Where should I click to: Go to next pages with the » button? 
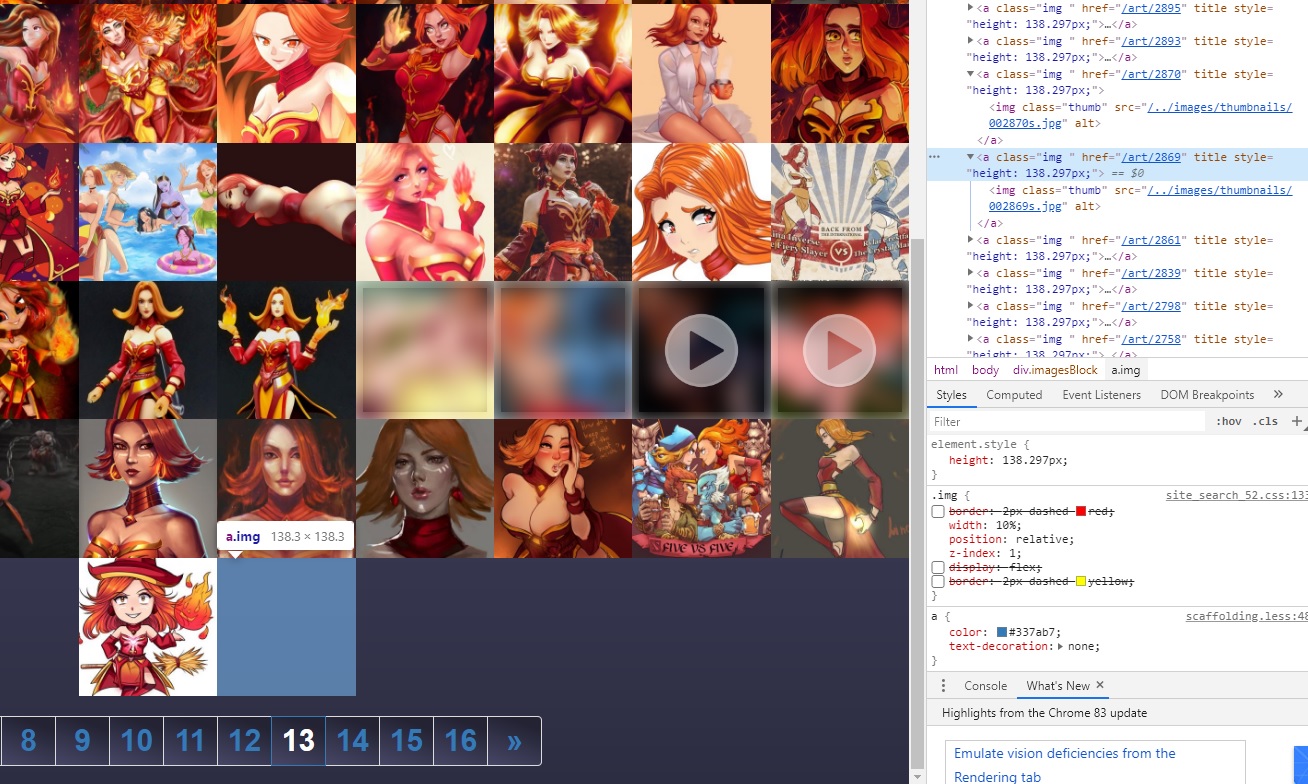tap(514, 741)
